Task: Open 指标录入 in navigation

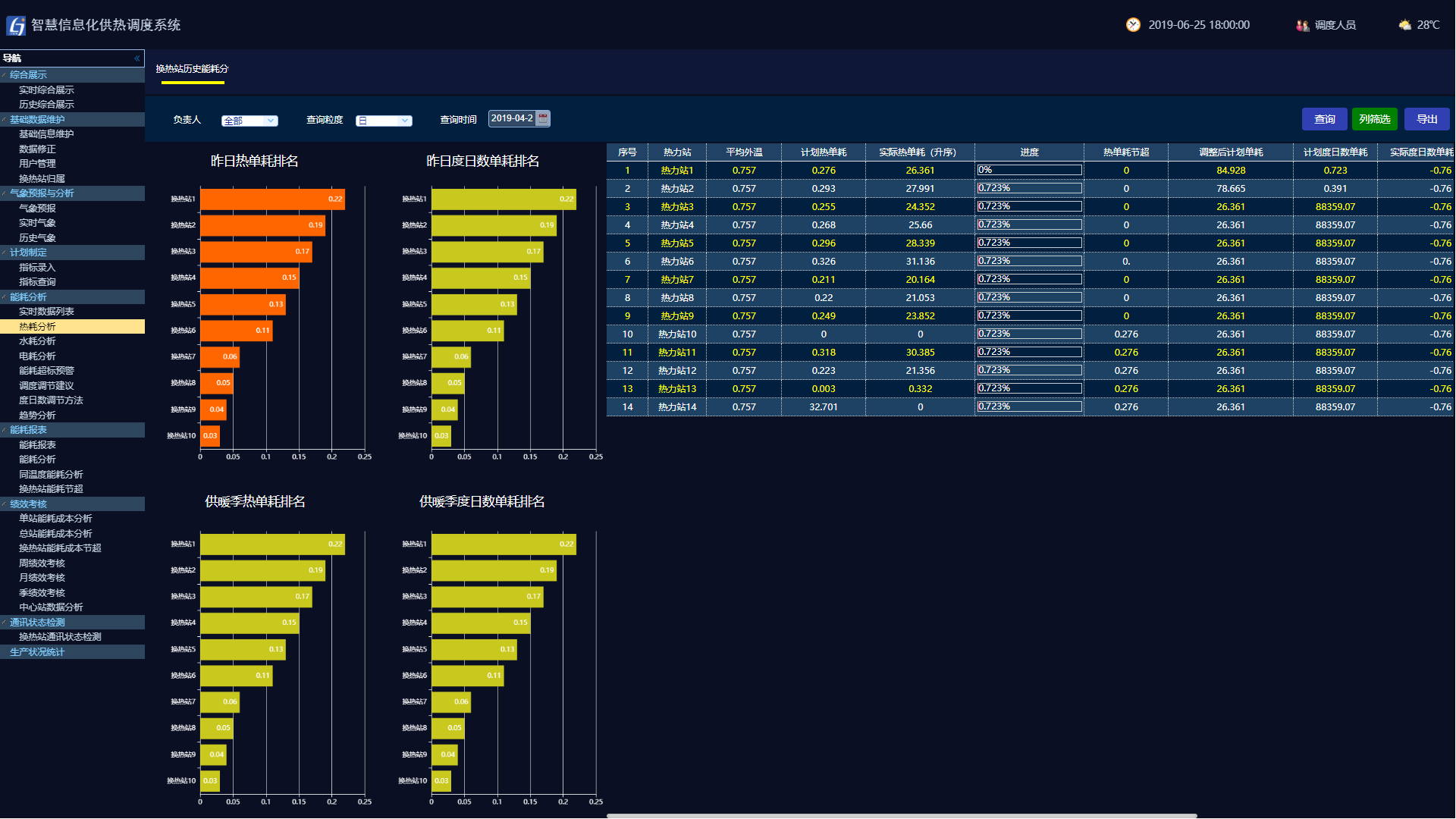Action: [x=37, y=268]
